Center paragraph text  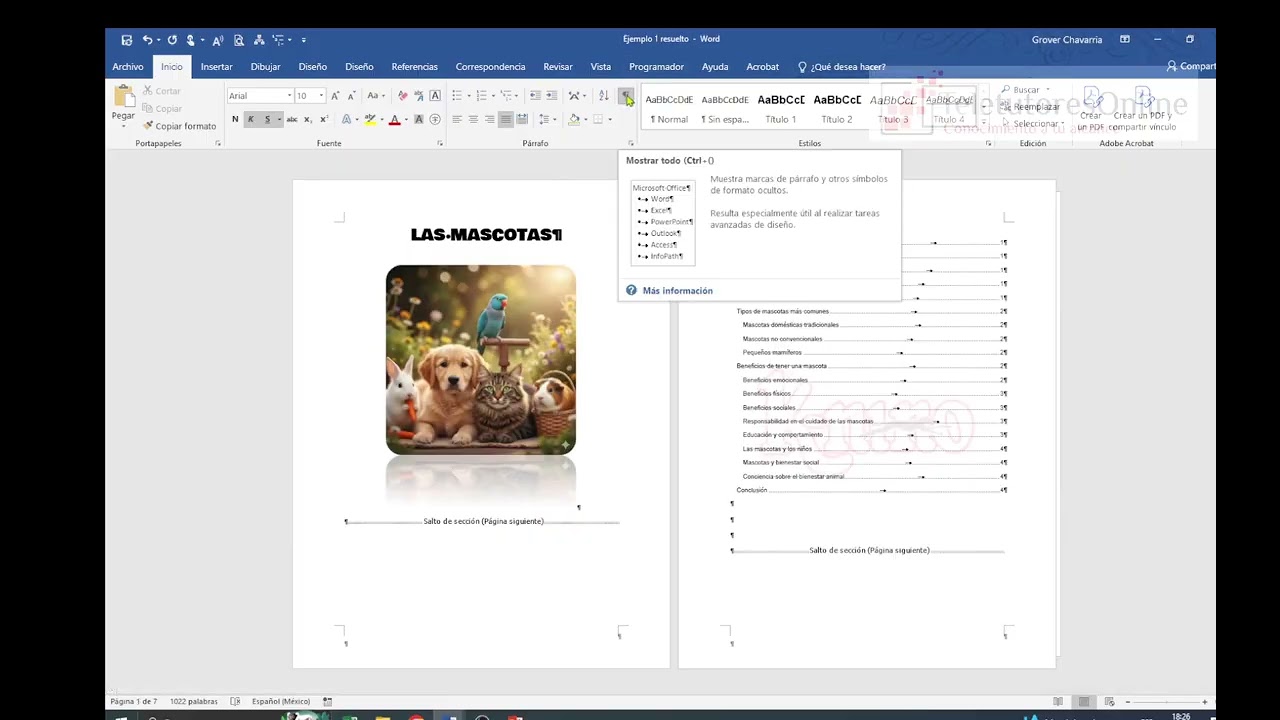[x=473, y=119]
